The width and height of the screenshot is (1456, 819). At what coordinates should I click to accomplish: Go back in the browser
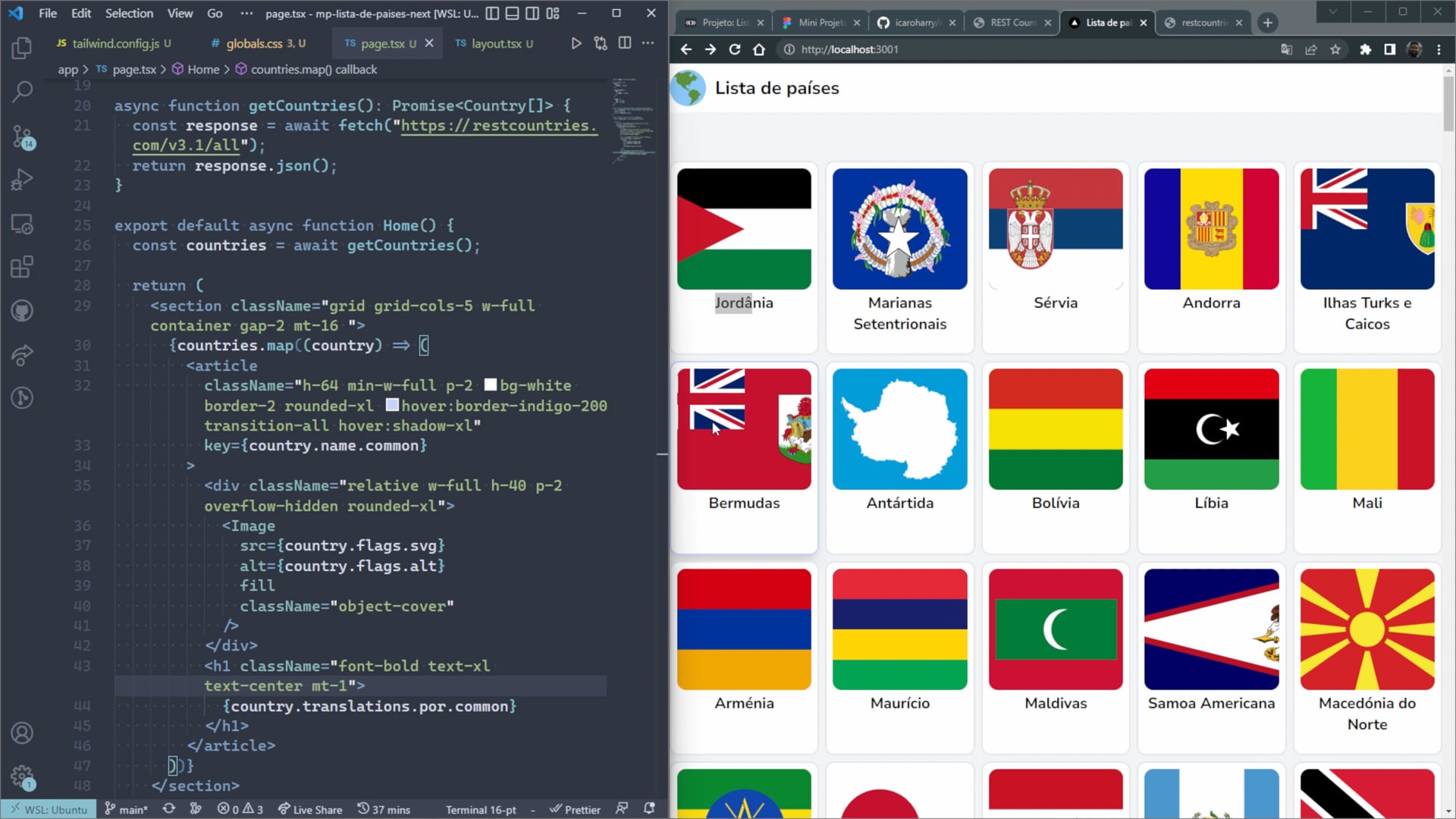[686, 49]
